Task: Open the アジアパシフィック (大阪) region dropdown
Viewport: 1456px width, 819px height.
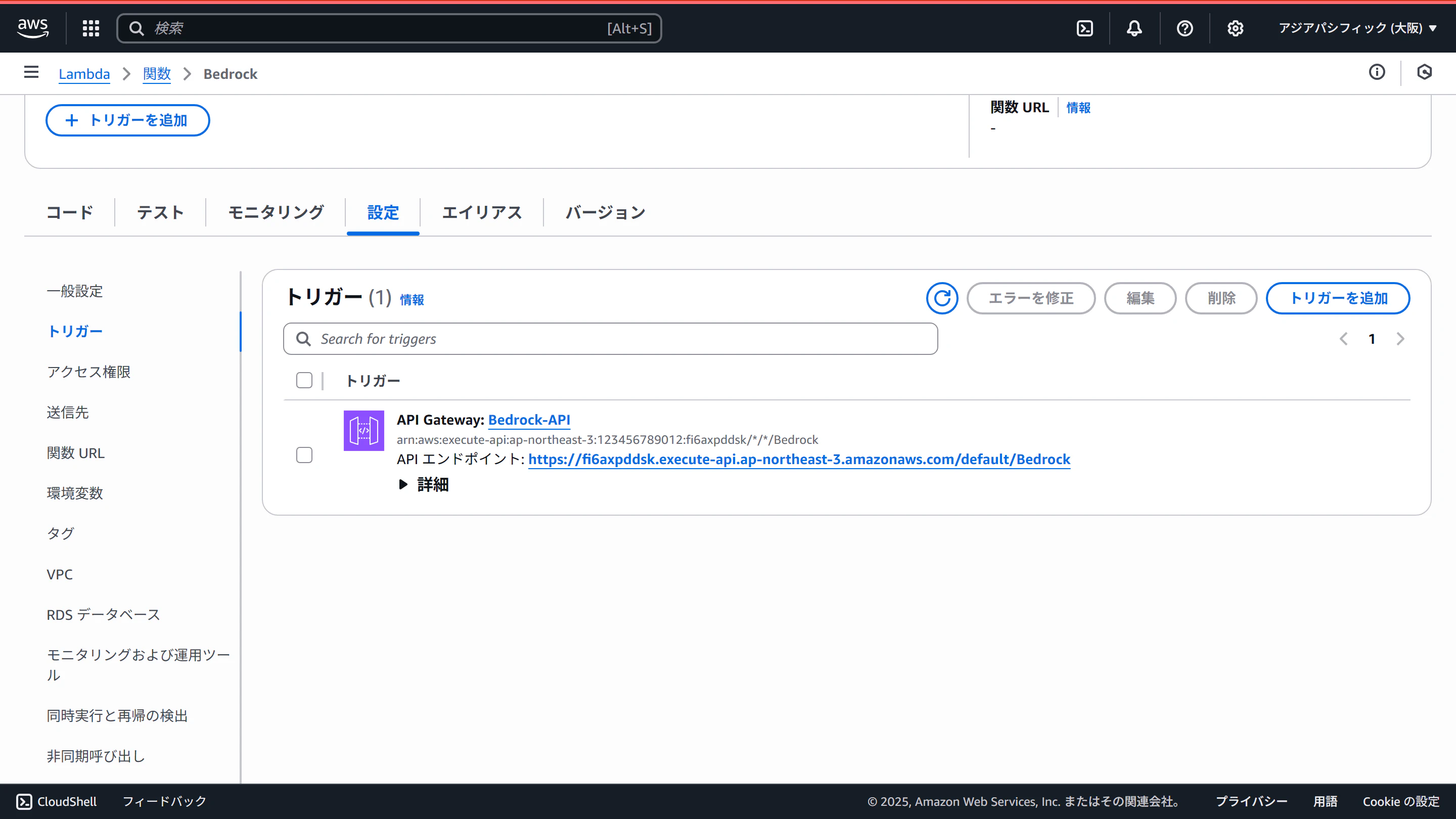Action: pyautogui.click(x=1357, y=28)
